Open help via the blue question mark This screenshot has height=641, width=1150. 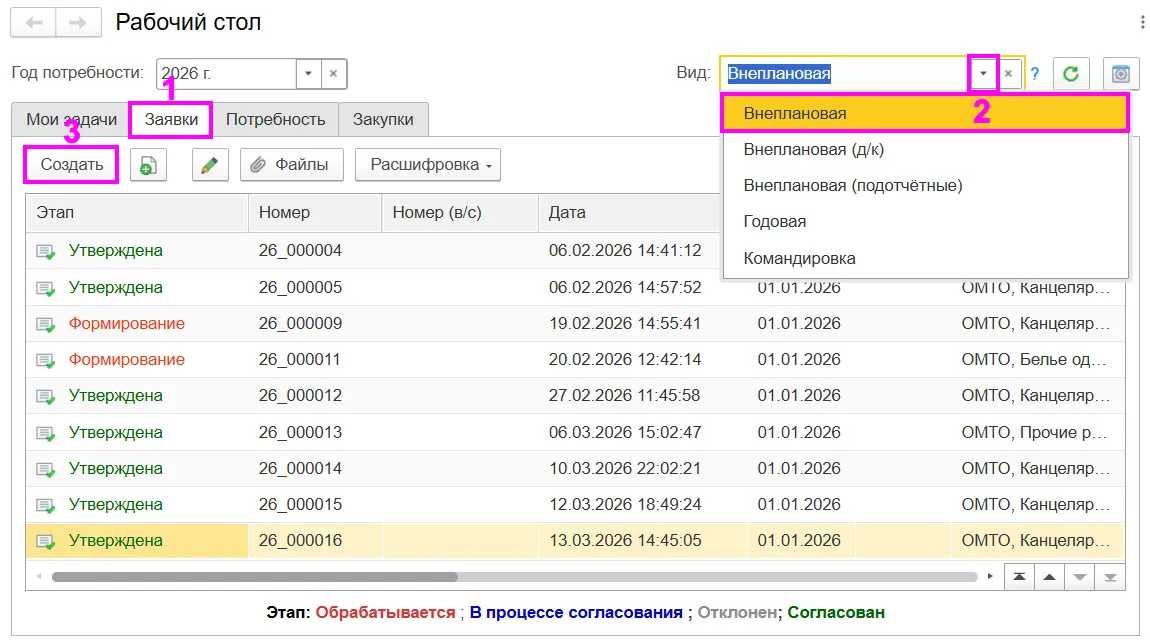point(1034,73)
